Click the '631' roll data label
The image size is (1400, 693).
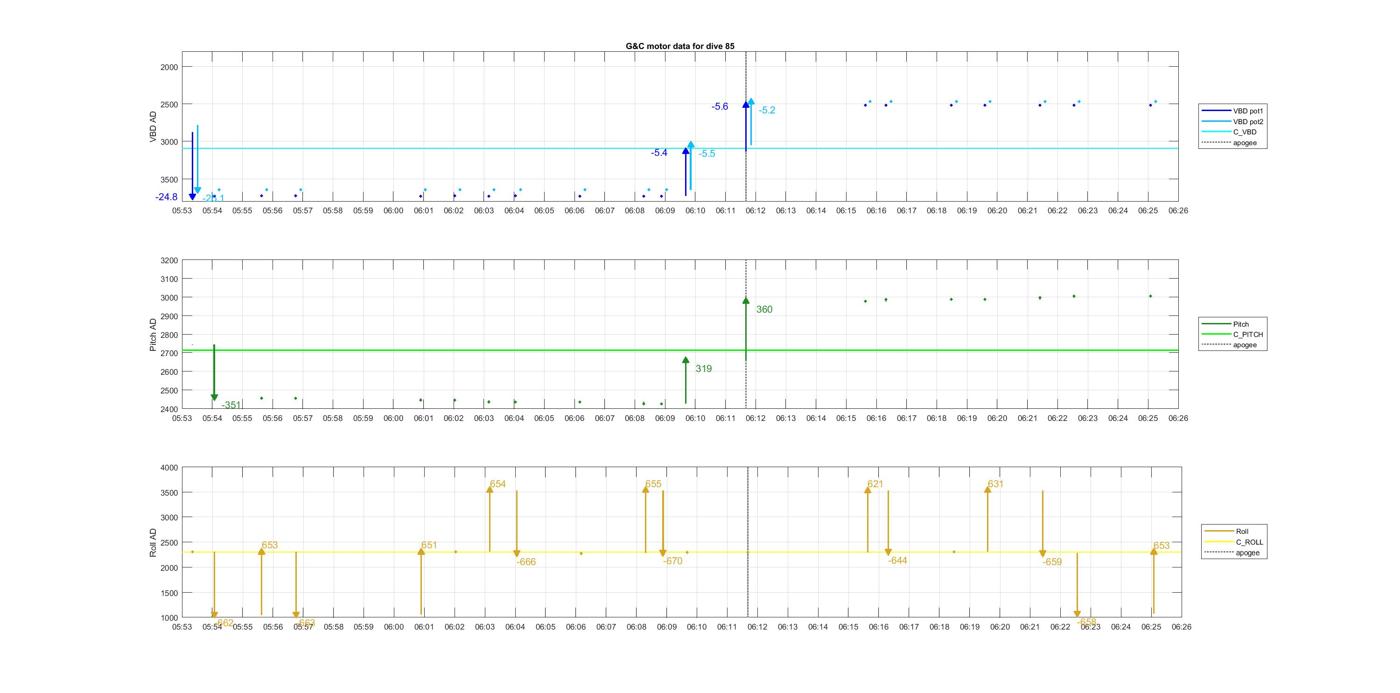tap(995, 484)
